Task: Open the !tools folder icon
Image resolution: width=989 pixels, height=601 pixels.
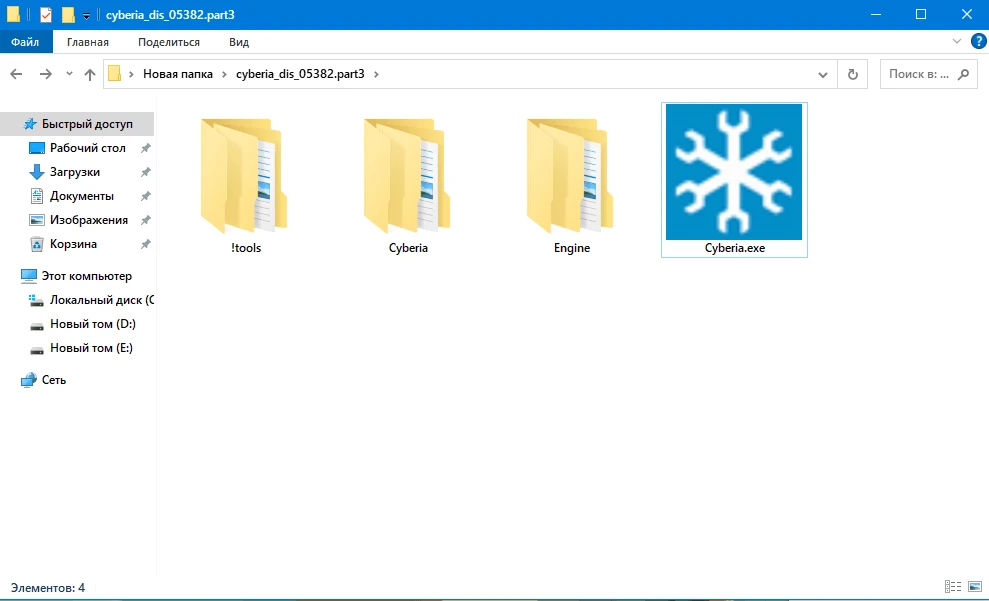Action: [244, 176]
